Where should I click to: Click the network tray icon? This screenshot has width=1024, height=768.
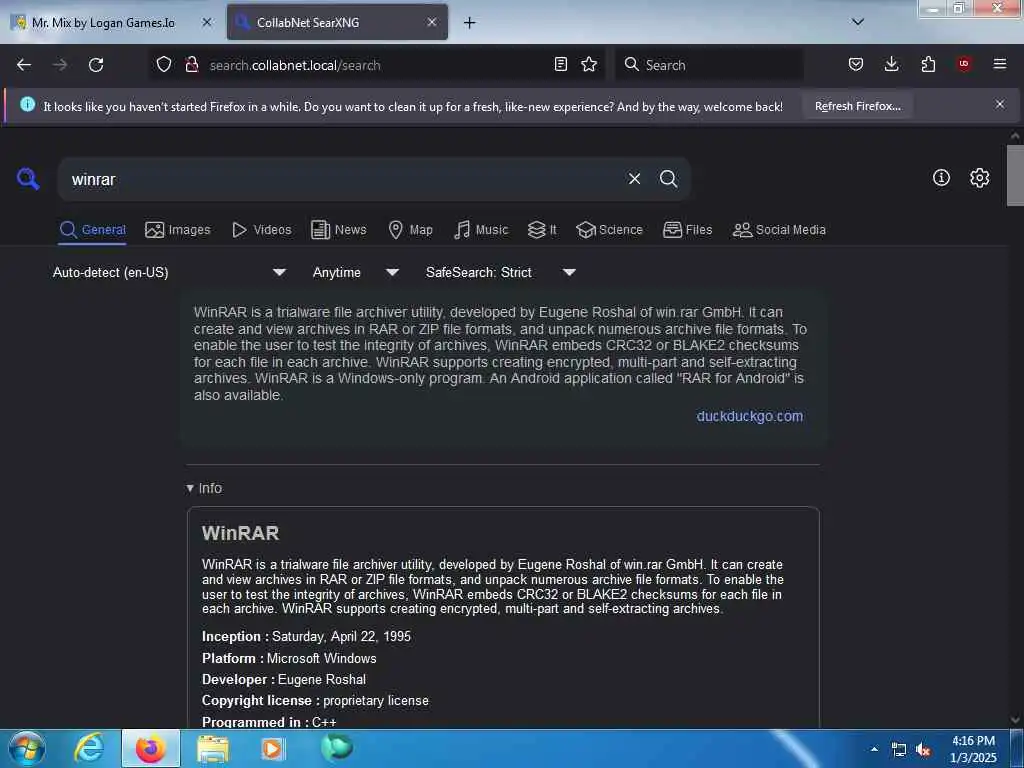[x=899, y=750]
